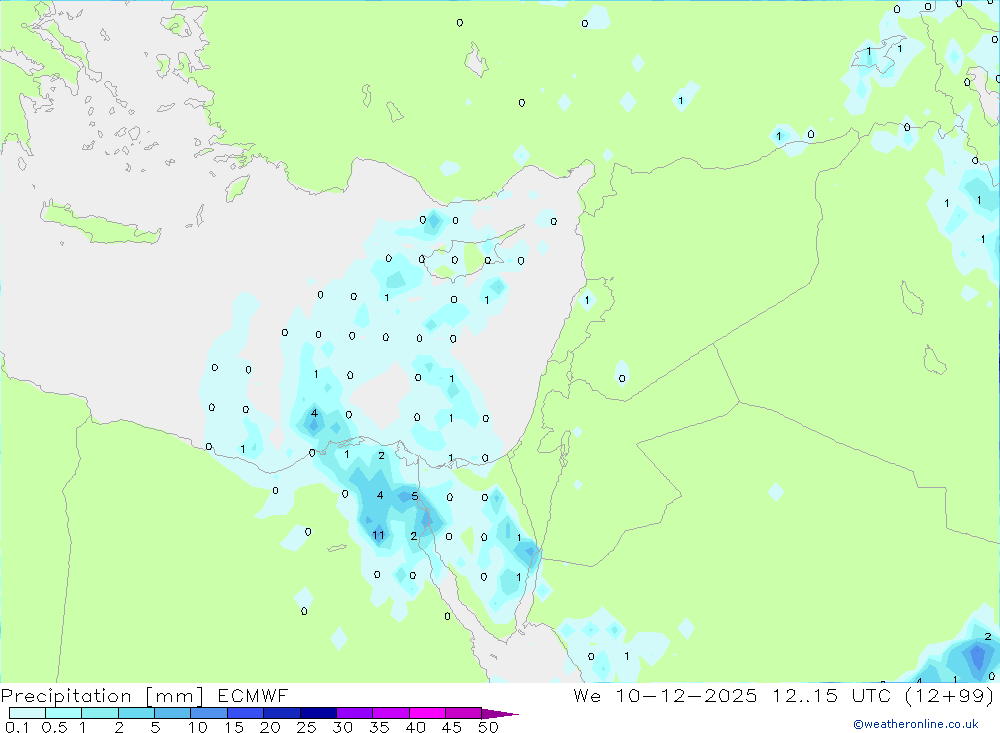This screenshot has height=733, width=1000.
Task: Select the 2–5 mm legend color swatch
Action: tap(136, 713)
